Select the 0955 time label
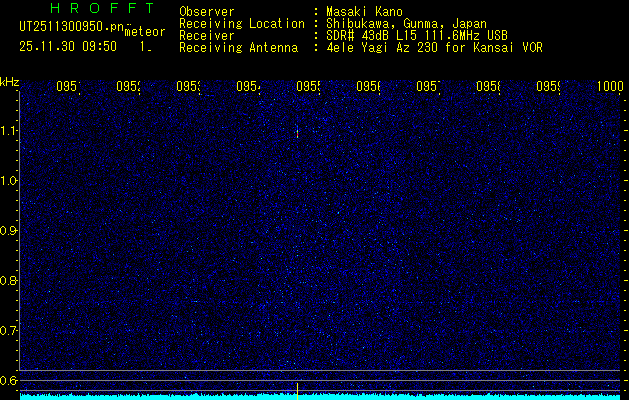 click(x=308, y=86)
